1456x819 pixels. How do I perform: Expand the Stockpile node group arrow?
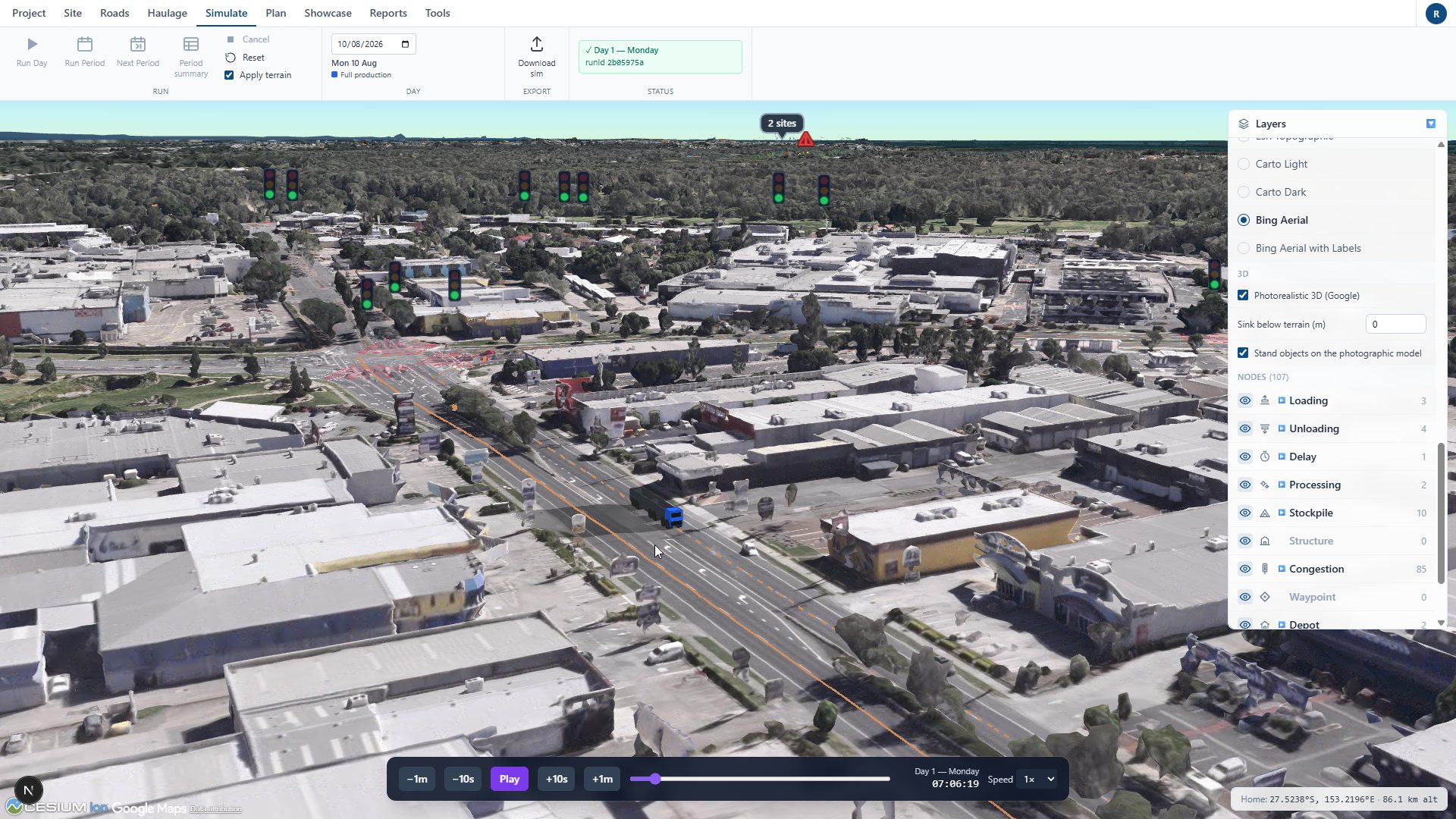coord(1282,513)
